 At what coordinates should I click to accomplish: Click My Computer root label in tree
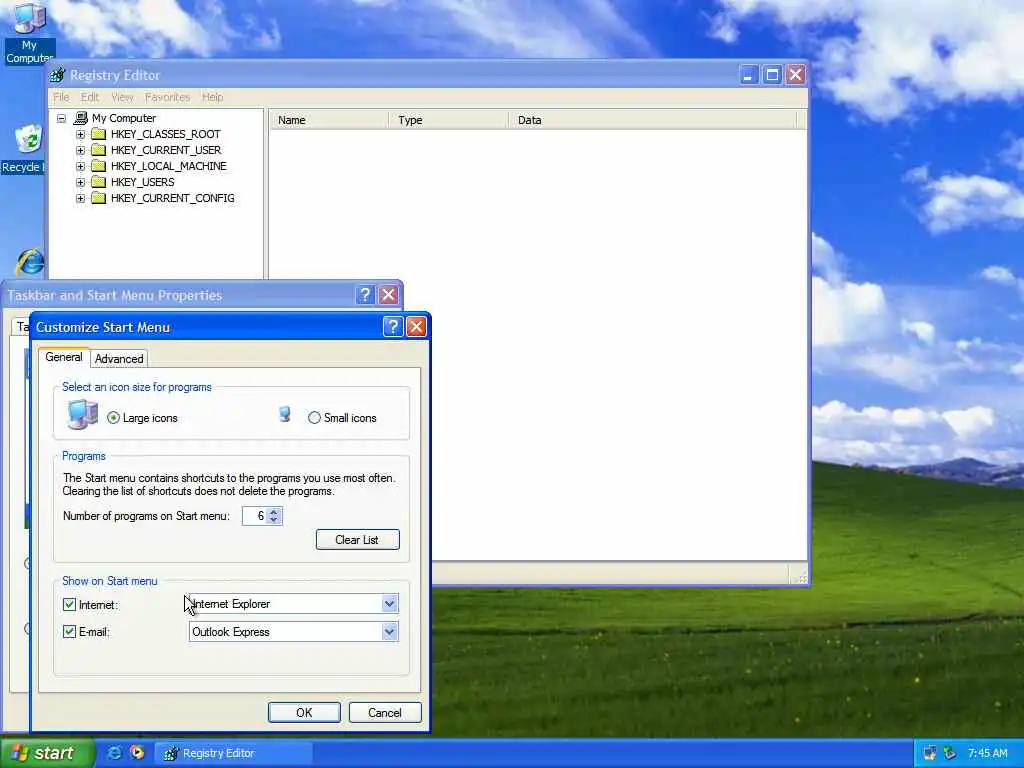pos(124,118)
